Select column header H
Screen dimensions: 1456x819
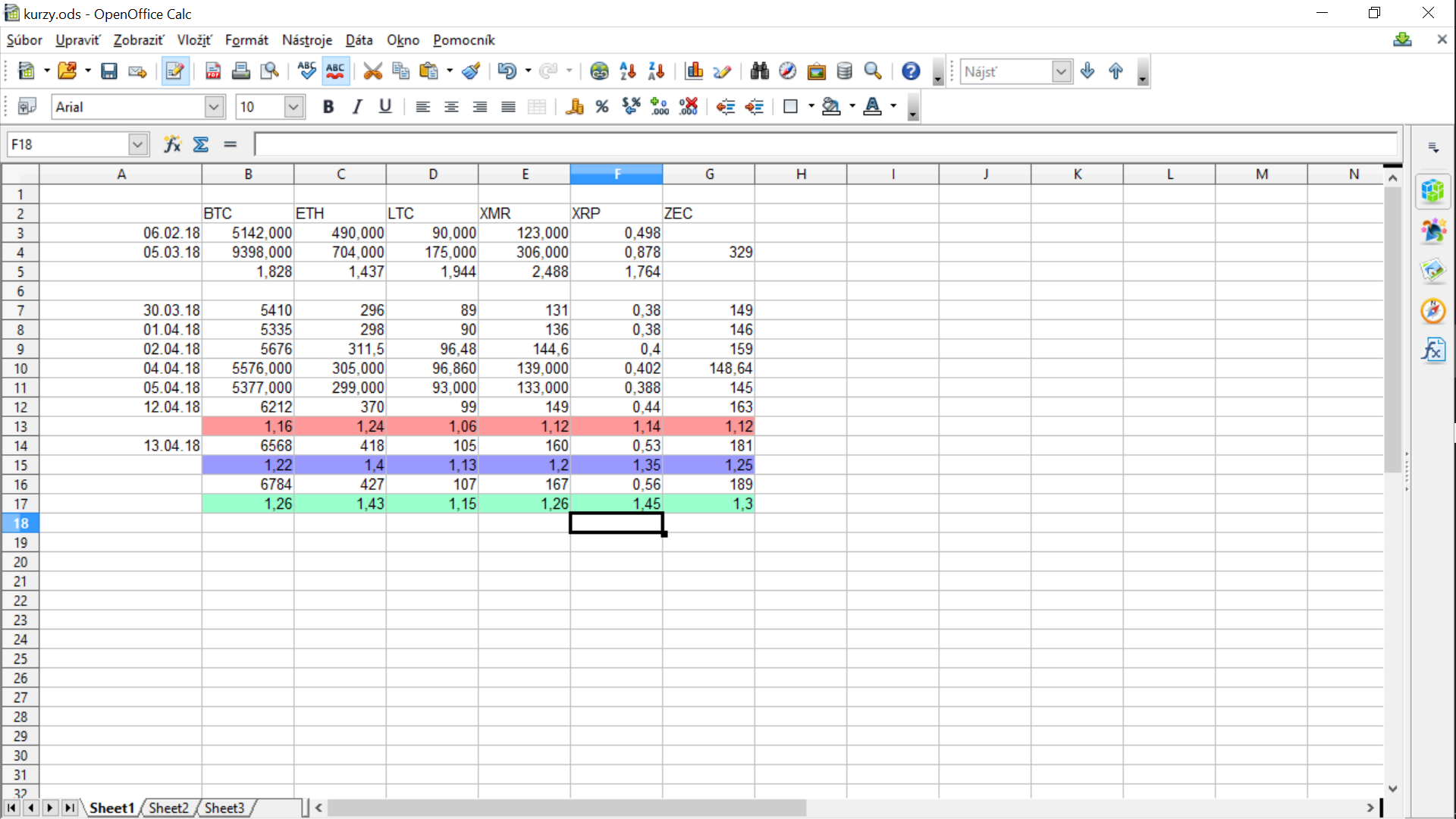pos(801,174)
